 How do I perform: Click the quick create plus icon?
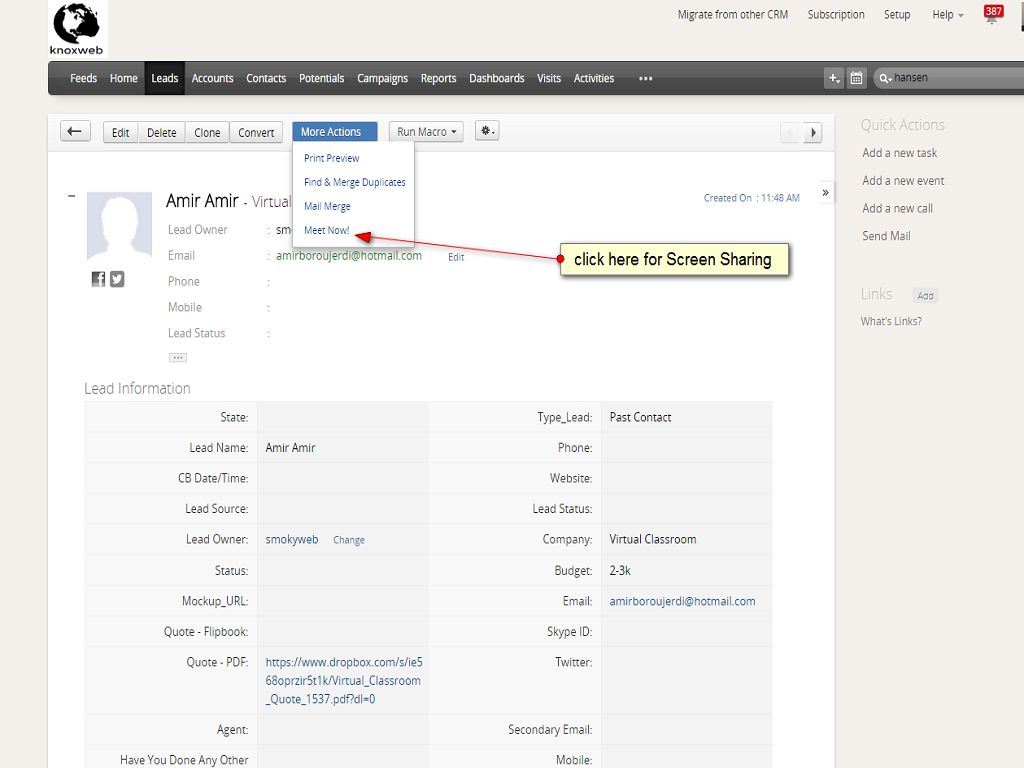(x=833, y=78)
